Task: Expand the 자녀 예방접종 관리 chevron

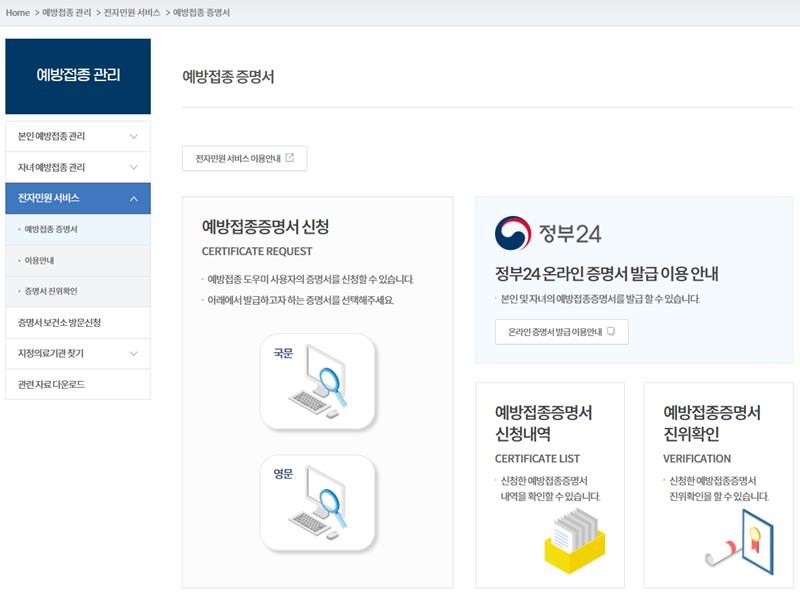Action: [x=134, y=167]
